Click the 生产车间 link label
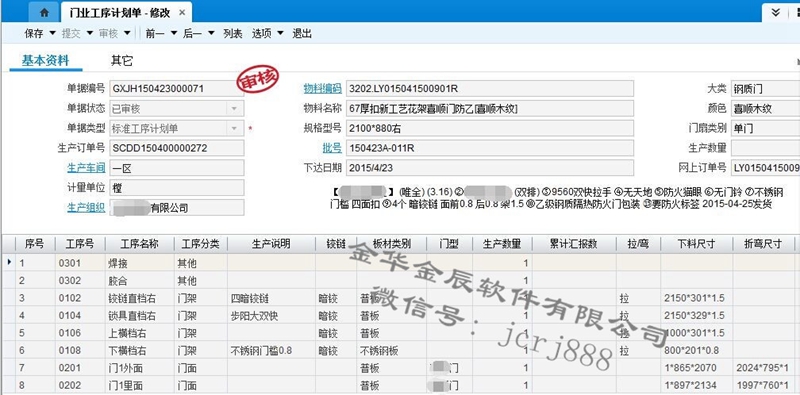This screenshot has width=800, height=395. click(86, 167)
